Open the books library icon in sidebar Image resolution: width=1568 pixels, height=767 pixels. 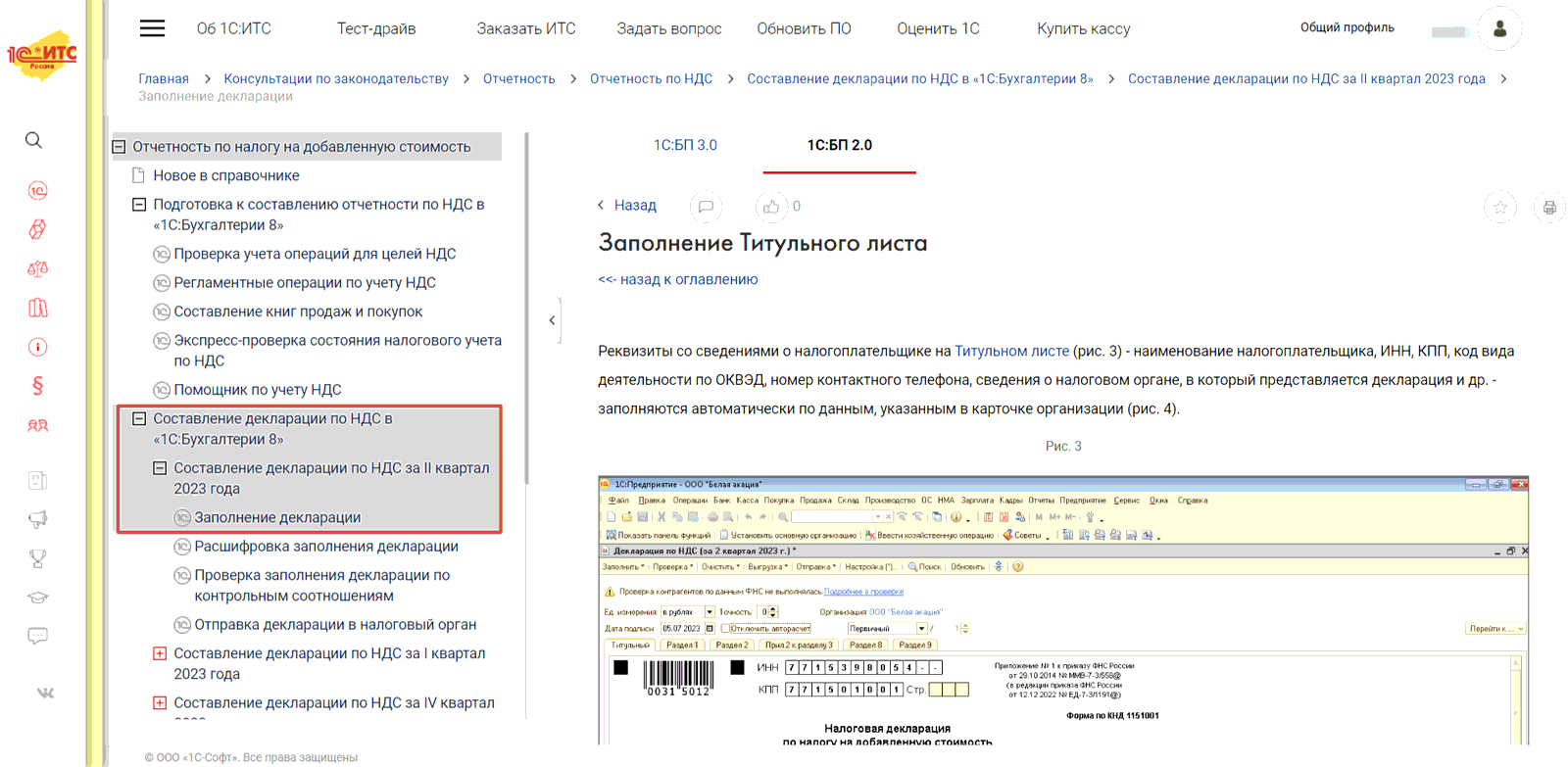pyautogui.click(x=37, y=308)
